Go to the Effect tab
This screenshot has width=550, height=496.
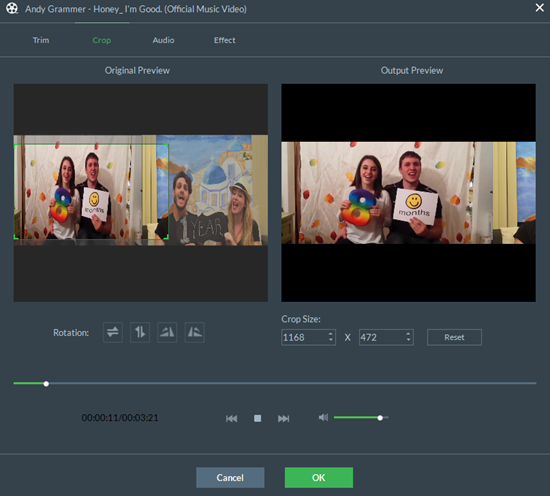(x=224, y=40)
